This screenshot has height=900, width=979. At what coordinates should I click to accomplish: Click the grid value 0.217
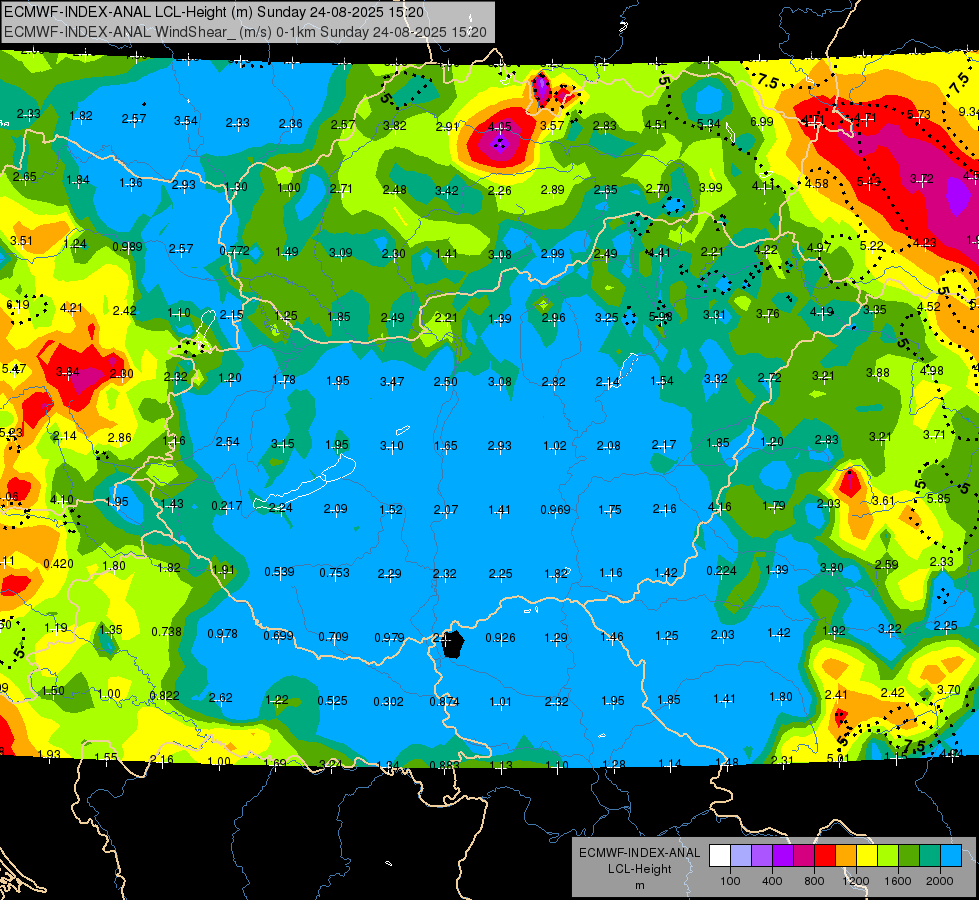click(226, 506)
